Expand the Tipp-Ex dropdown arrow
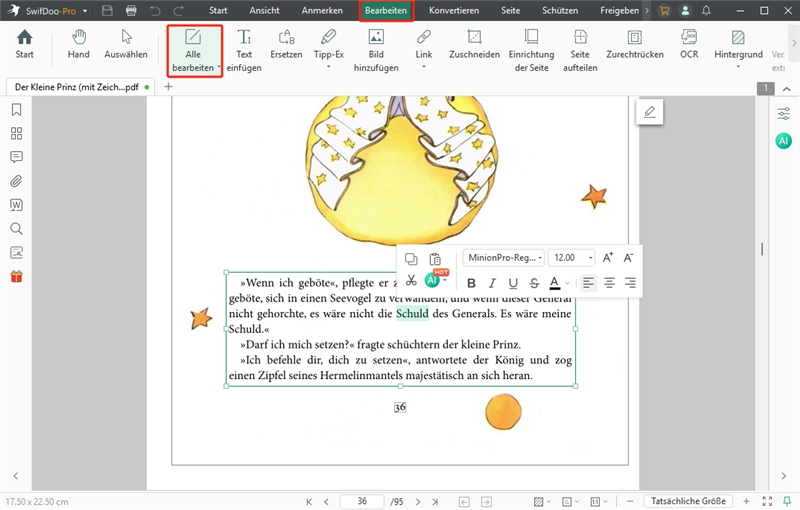Image resolution: width=800 pixels, height=510 pixels. click(329, 67)
